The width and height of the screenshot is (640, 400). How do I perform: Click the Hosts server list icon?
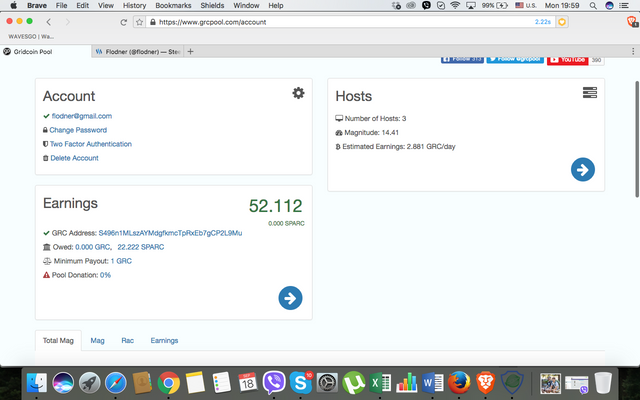(x=590, y=93)
